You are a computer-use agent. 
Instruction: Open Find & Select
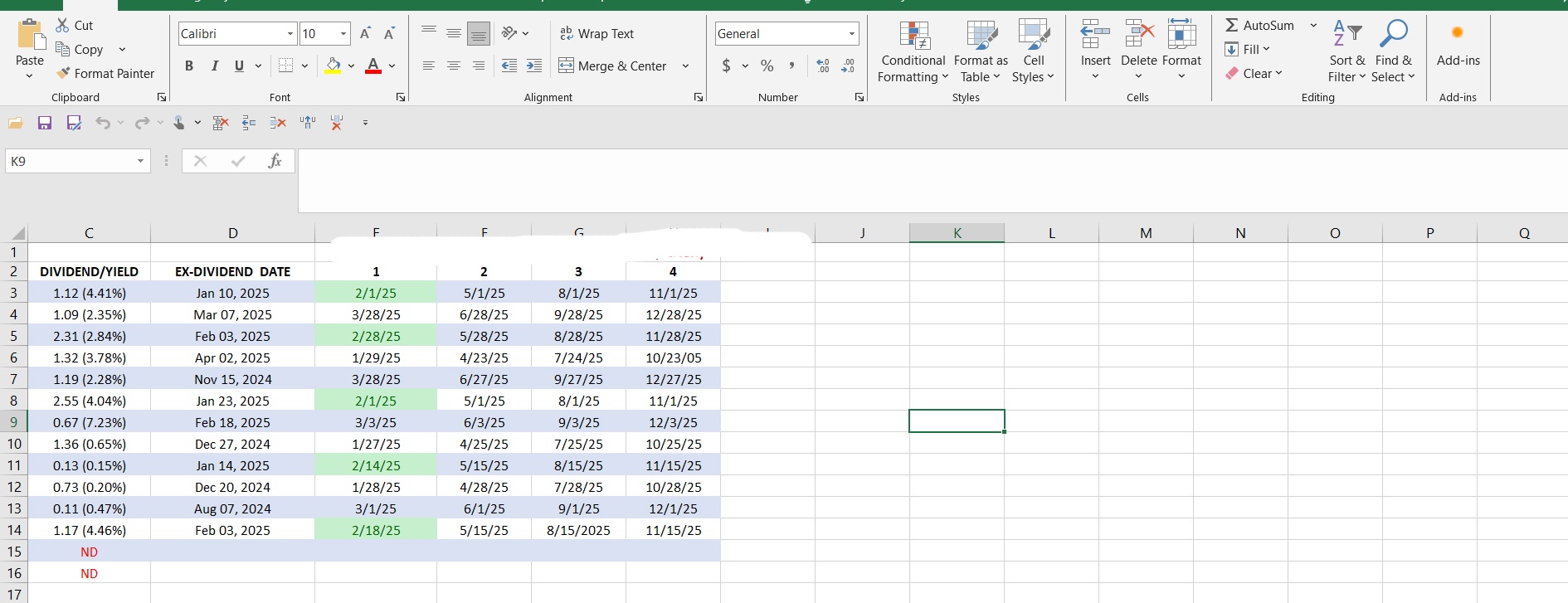click(1394, 52)
